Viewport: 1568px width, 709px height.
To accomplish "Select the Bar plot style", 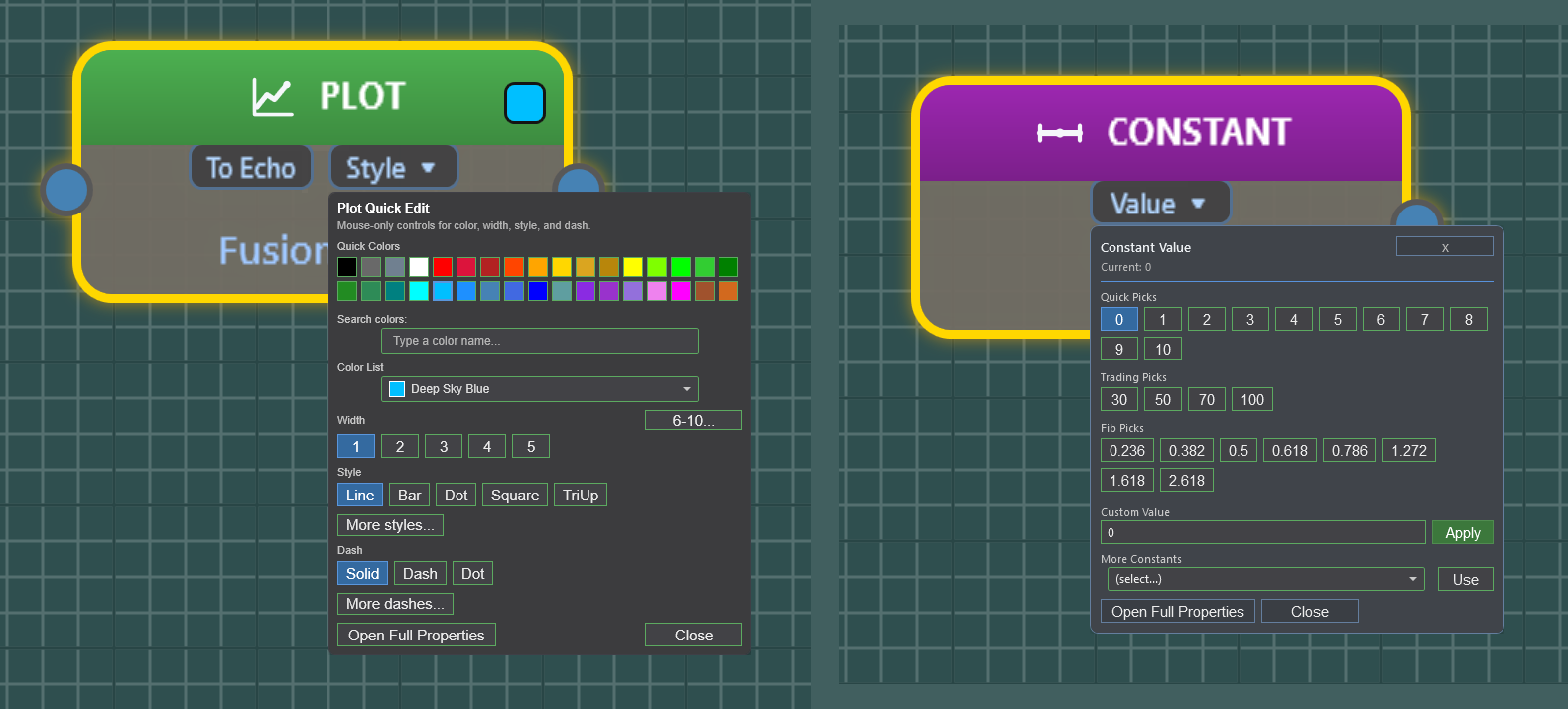I will pyautogui.click(x=410, y=496).
